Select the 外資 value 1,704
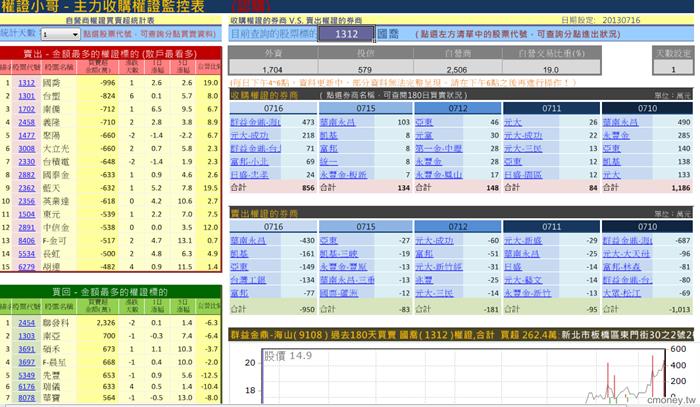Viewport: 700px width, 407px height. 272,70
